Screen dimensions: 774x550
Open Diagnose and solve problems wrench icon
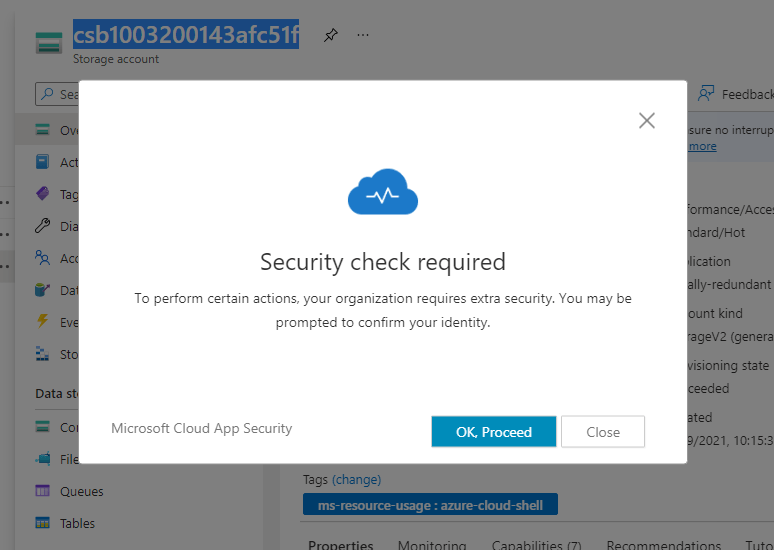click(x=42, y=226)
